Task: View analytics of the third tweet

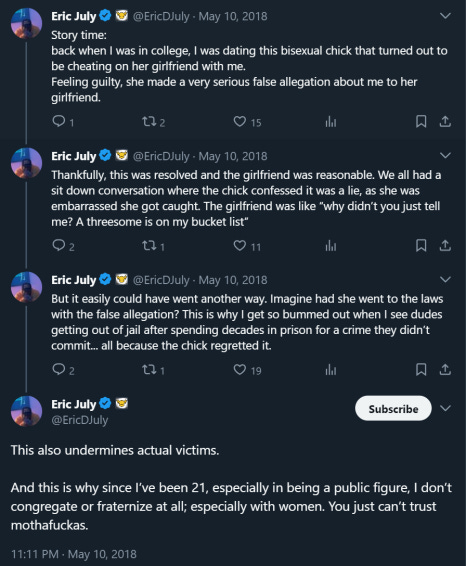Action: [331, 370]
